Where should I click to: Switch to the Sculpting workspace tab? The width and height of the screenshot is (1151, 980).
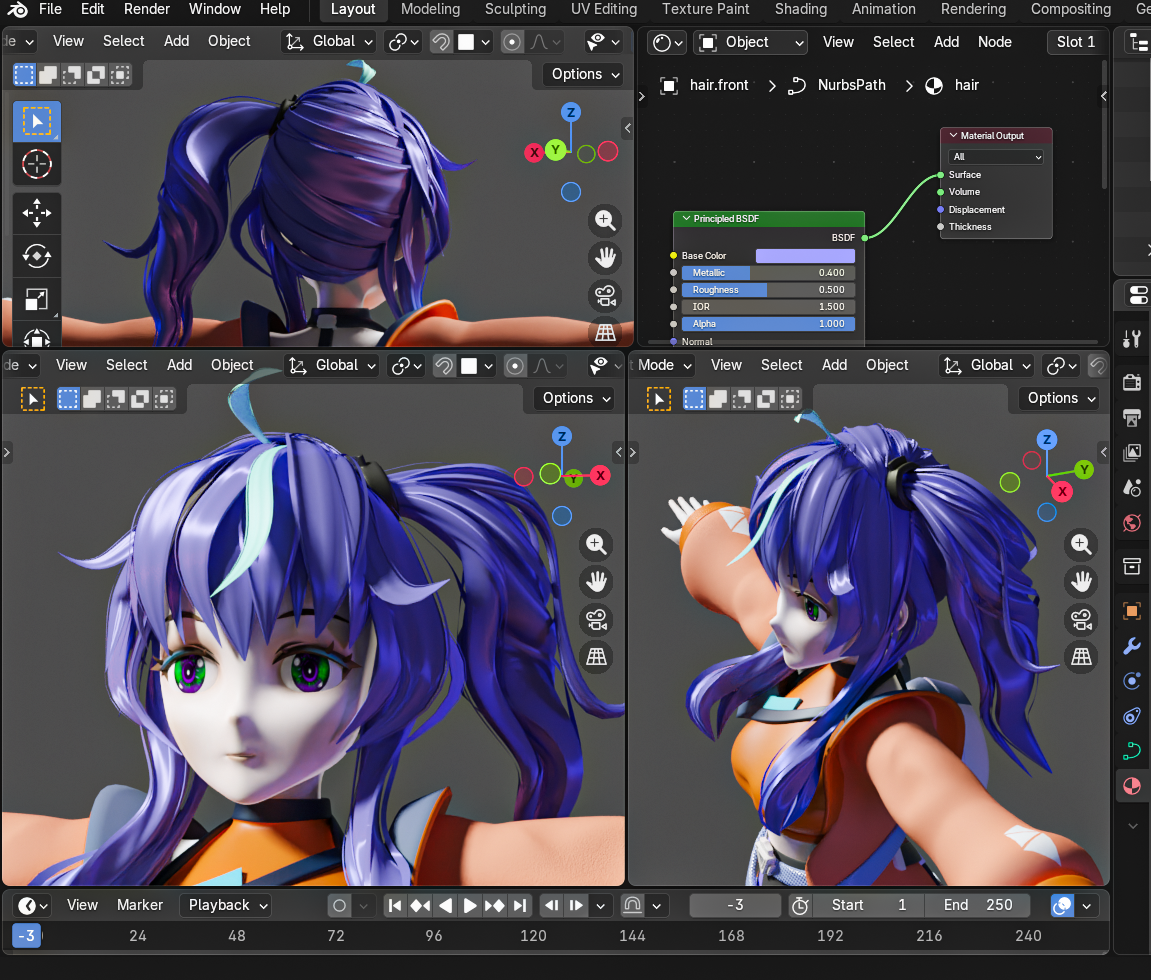tap(515, 10)
